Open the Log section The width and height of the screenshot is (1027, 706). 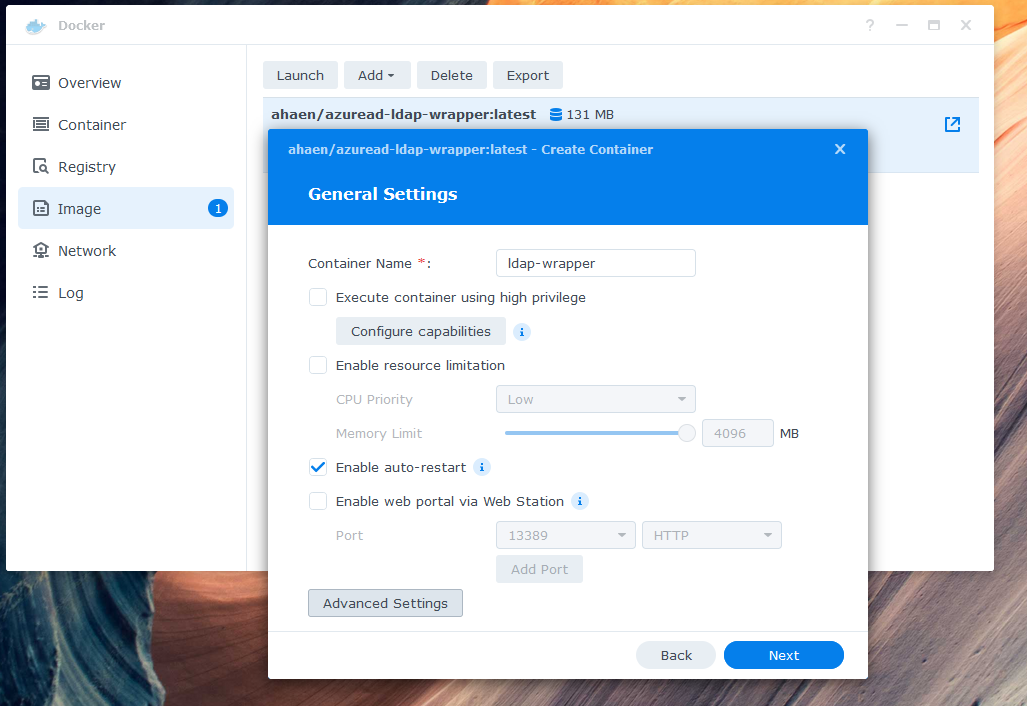tap(126, 292)
